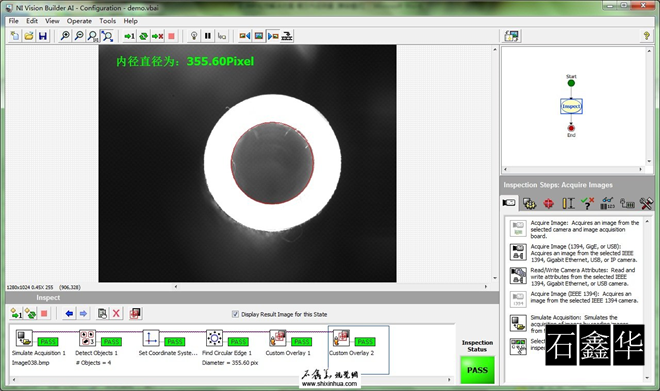Image resolution: width=660 pixels, height=391 pixels.
Task: Run state in loop in Inspect panel
Action: (x=30, y=314)
